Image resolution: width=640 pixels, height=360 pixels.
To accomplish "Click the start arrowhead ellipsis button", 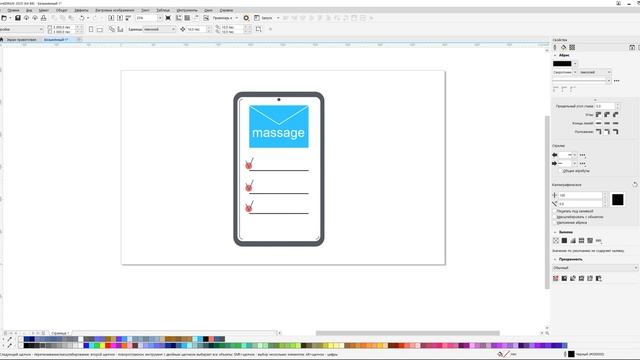I will pos(582,155).
